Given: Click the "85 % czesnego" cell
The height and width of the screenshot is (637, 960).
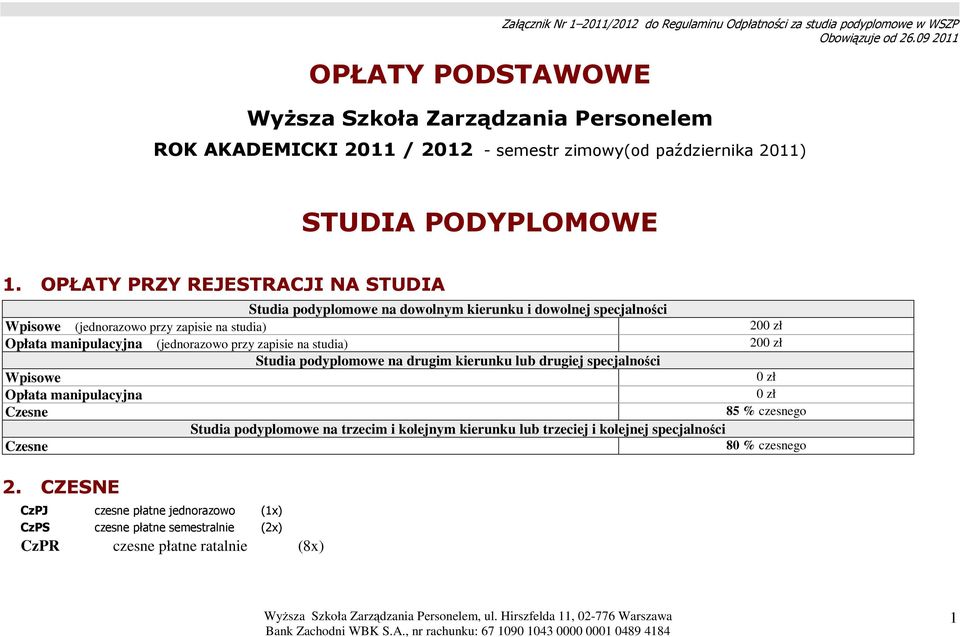Looking at the screenshot, I should 766,411.
